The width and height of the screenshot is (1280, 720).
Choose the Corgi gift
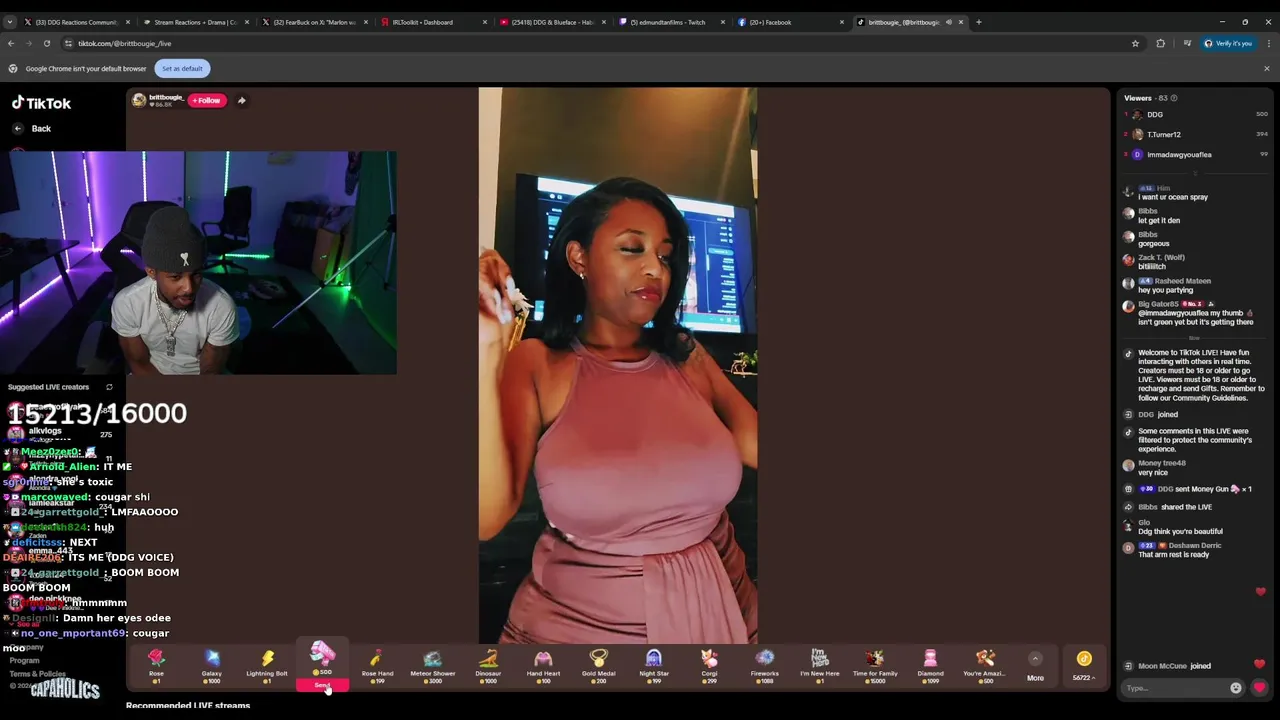click(709, 664)
